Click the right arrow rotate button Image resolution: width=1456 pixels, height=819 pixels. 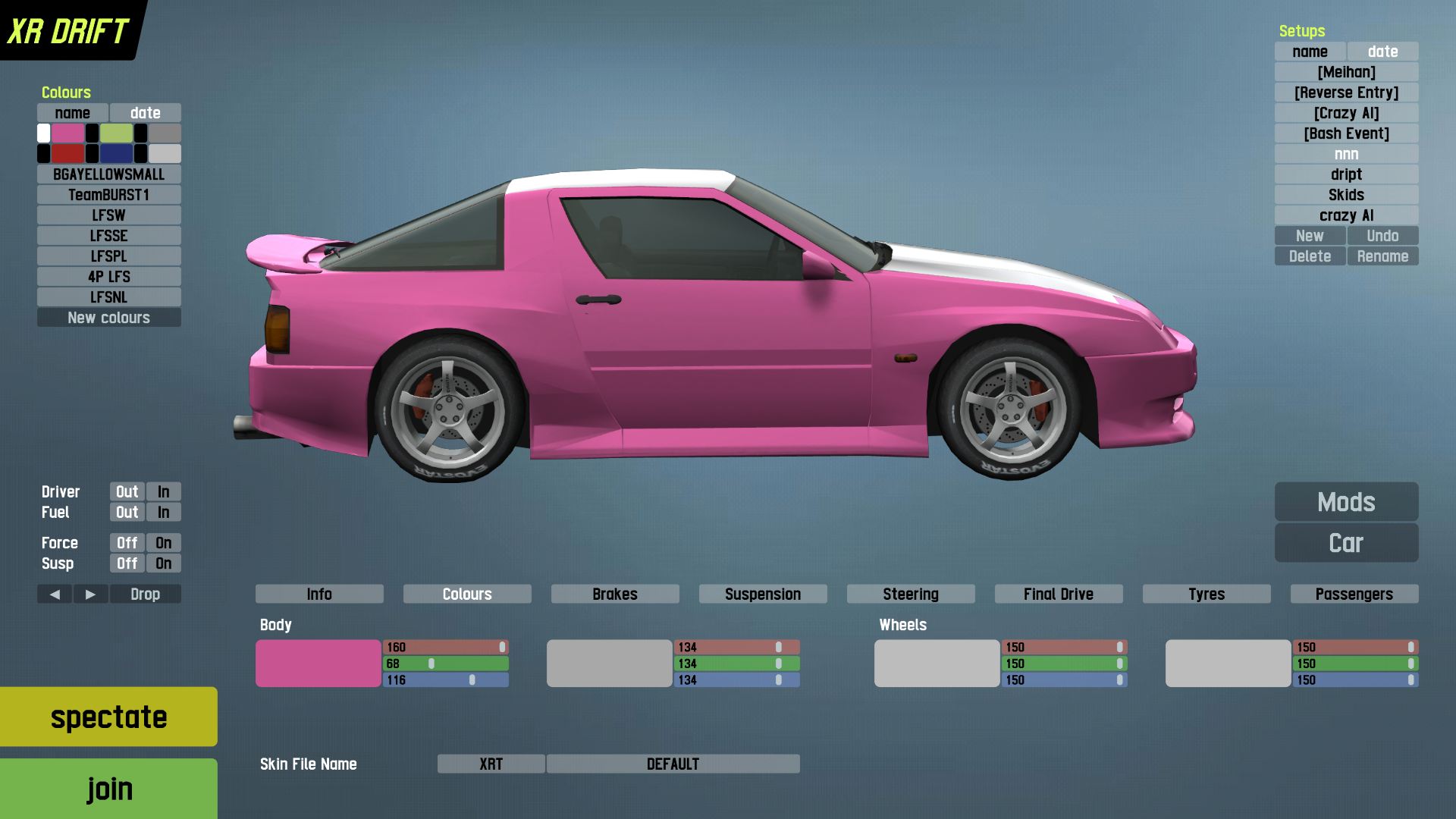tap(90, 595)
